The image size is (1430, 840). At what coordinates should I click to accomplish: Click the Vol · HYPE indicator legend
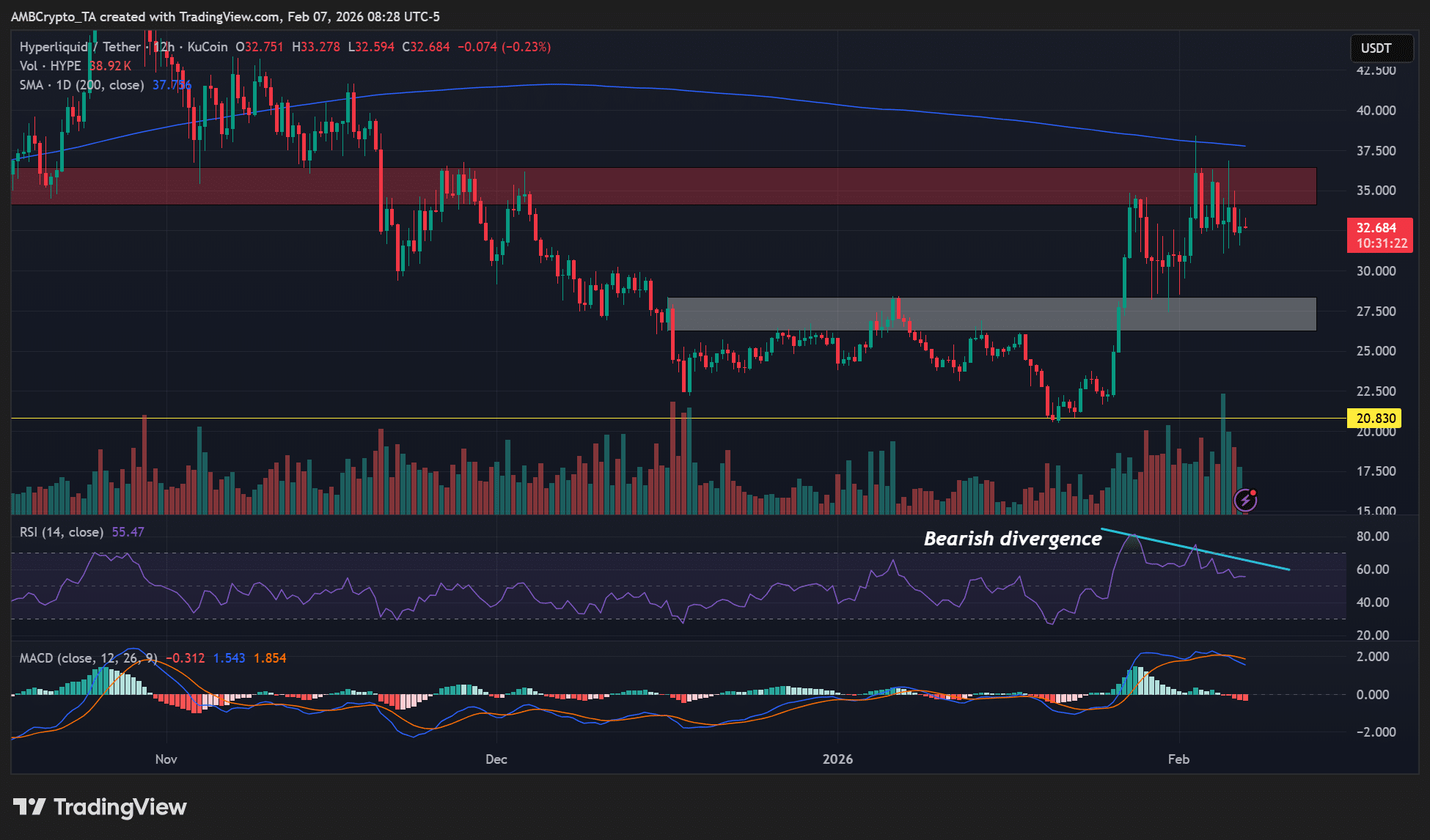point(50,66)
